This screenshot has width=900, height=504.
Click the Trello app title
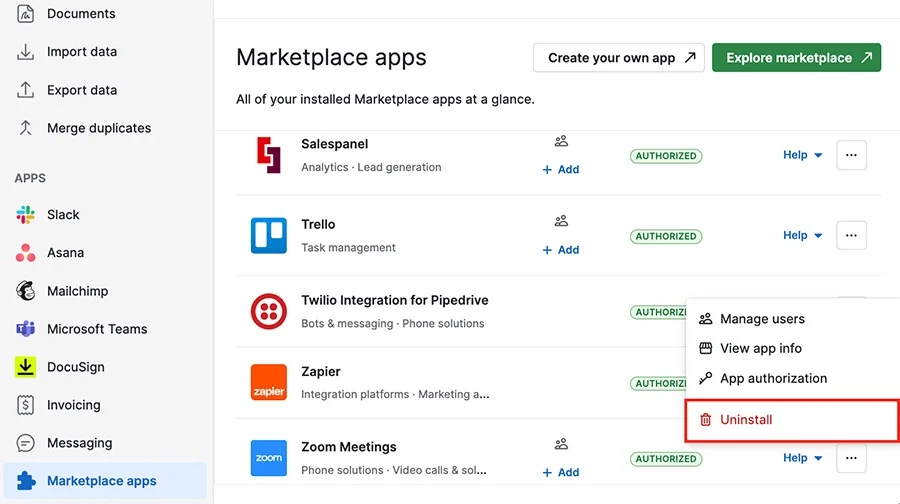pyautogui.click(x=318, y=224)
